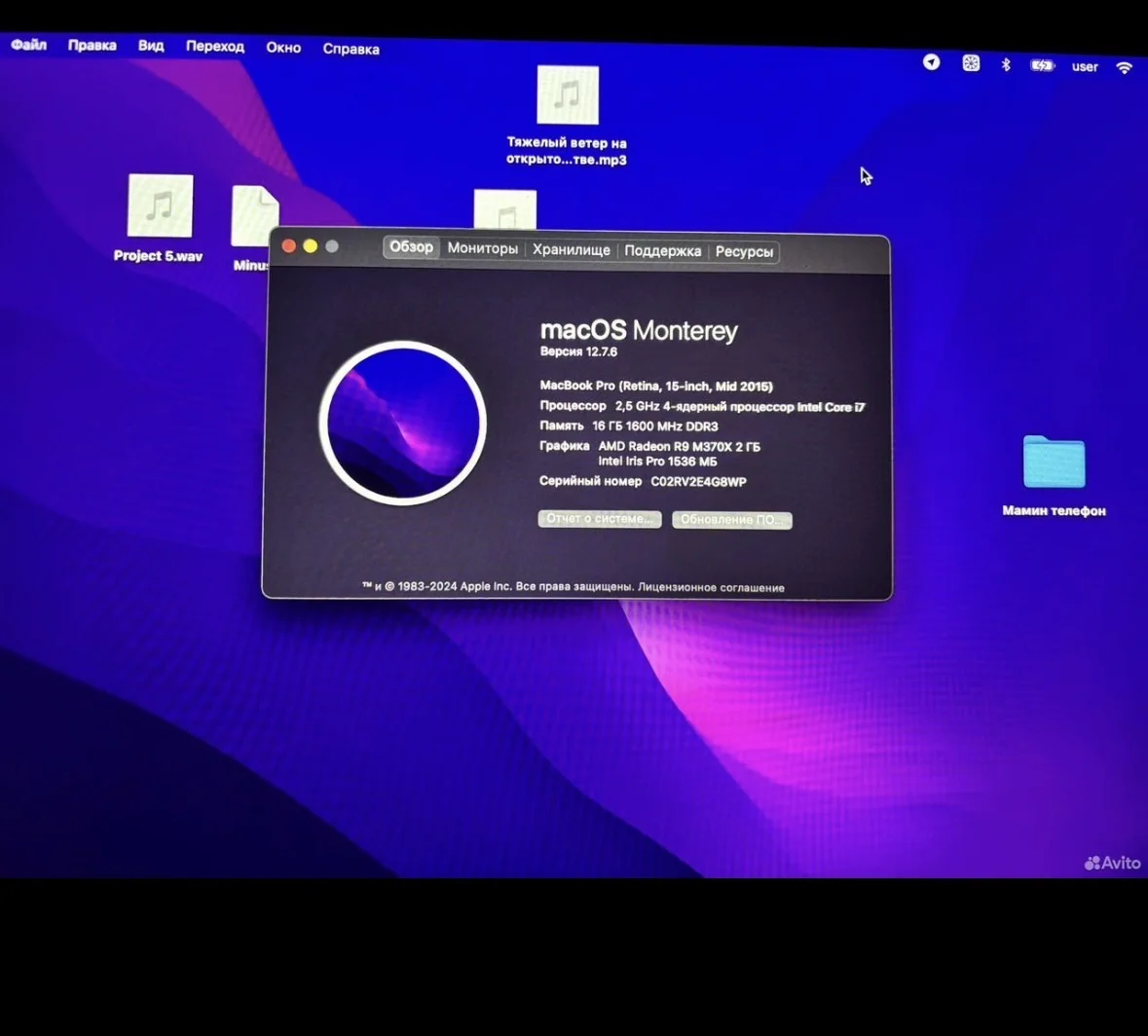Select the audio file partly behind the window
The height and width of the screenshot is (1036, 1148).
click(505, 211)
